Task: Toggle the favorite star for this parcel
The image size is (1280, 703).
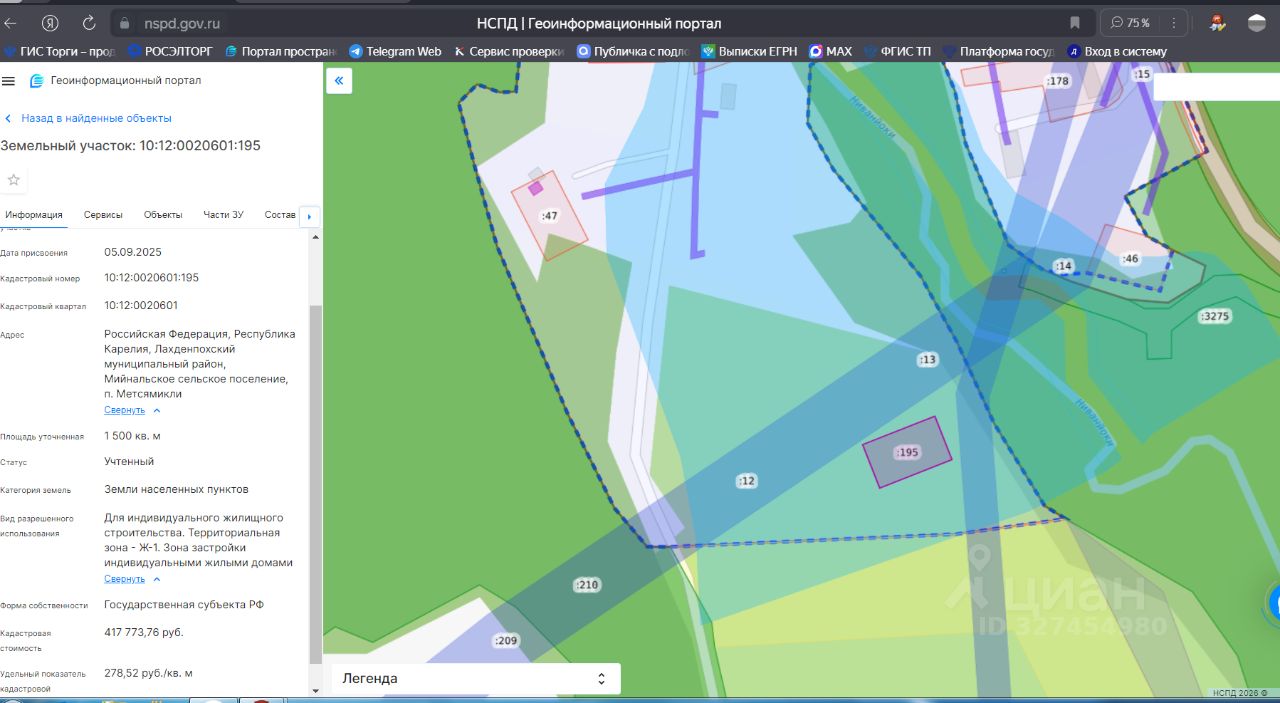Action: [x=14, y=180]
